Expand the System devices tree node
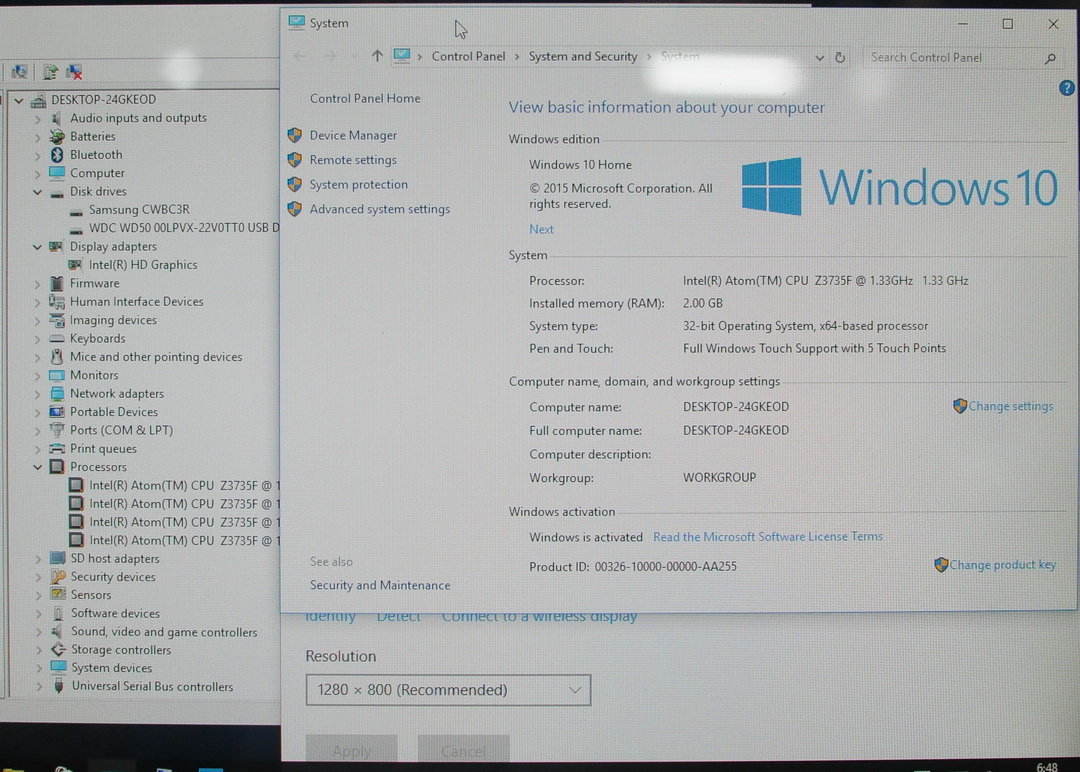1080x772 pixels. coord(39,668)
